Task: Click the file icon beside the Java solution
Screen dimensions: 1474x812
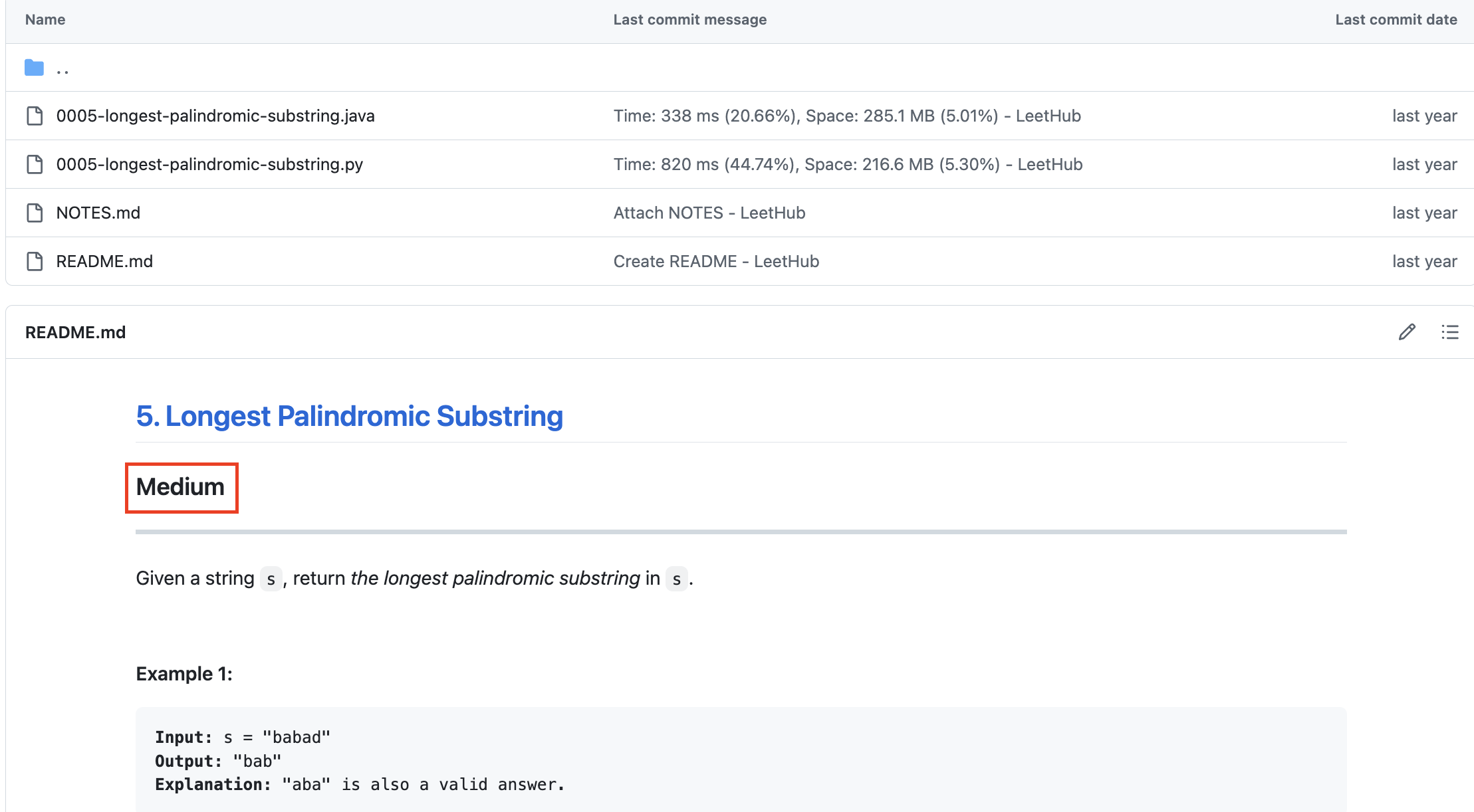Action: pyautogui.click(x=35, y=116)
